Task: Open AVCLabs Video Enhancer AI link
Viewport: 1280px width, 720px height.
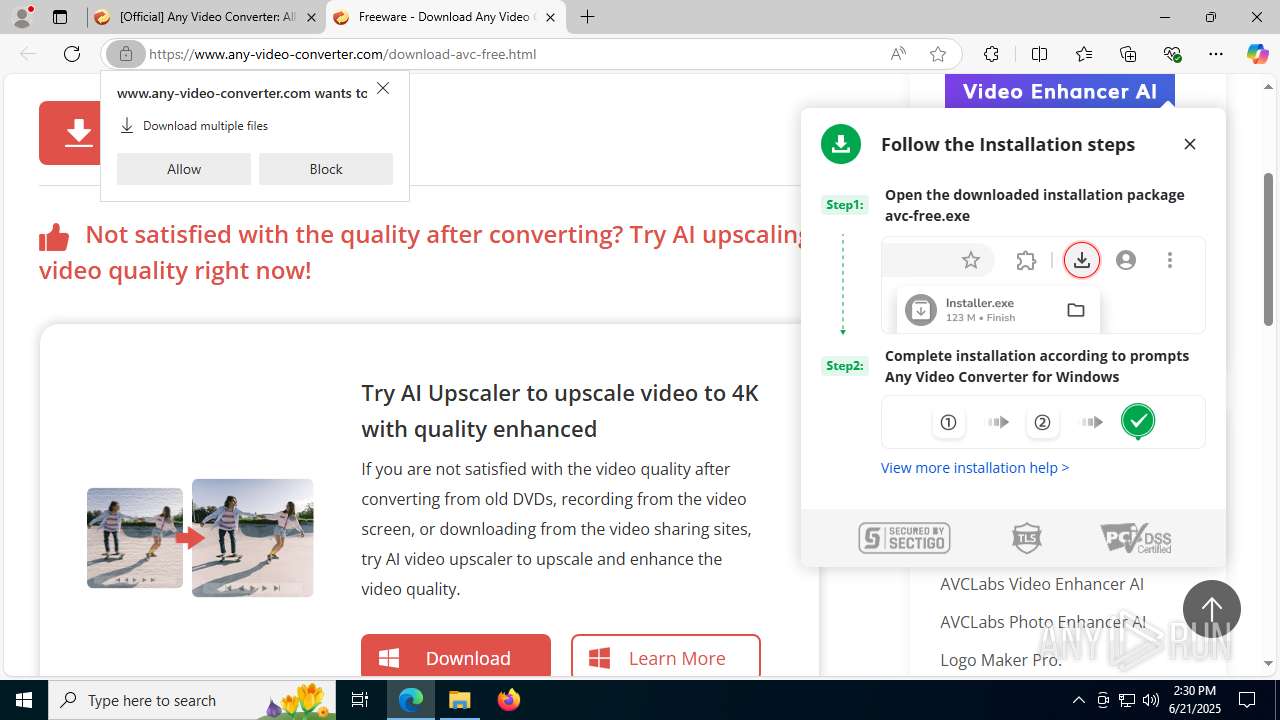Action: pos(1042,584)
